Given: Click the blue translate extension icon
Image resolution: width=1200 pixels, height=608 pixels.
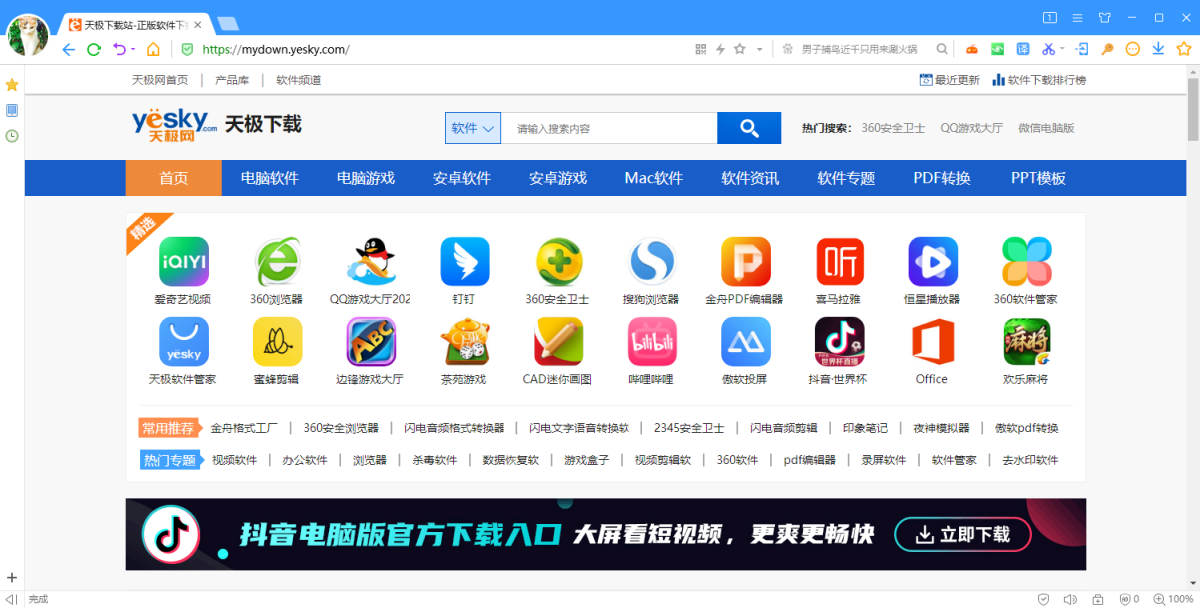Looking at the screenshot, I should pyautogui.click(x=1023, y=49).
